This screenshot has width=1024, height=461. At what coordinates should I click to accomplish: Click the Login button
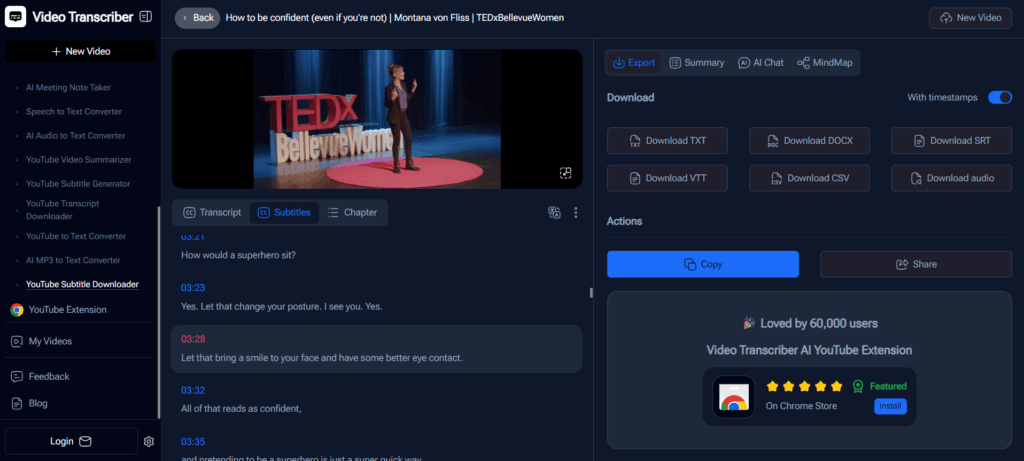pyautogui.click(x=71, y=441)
